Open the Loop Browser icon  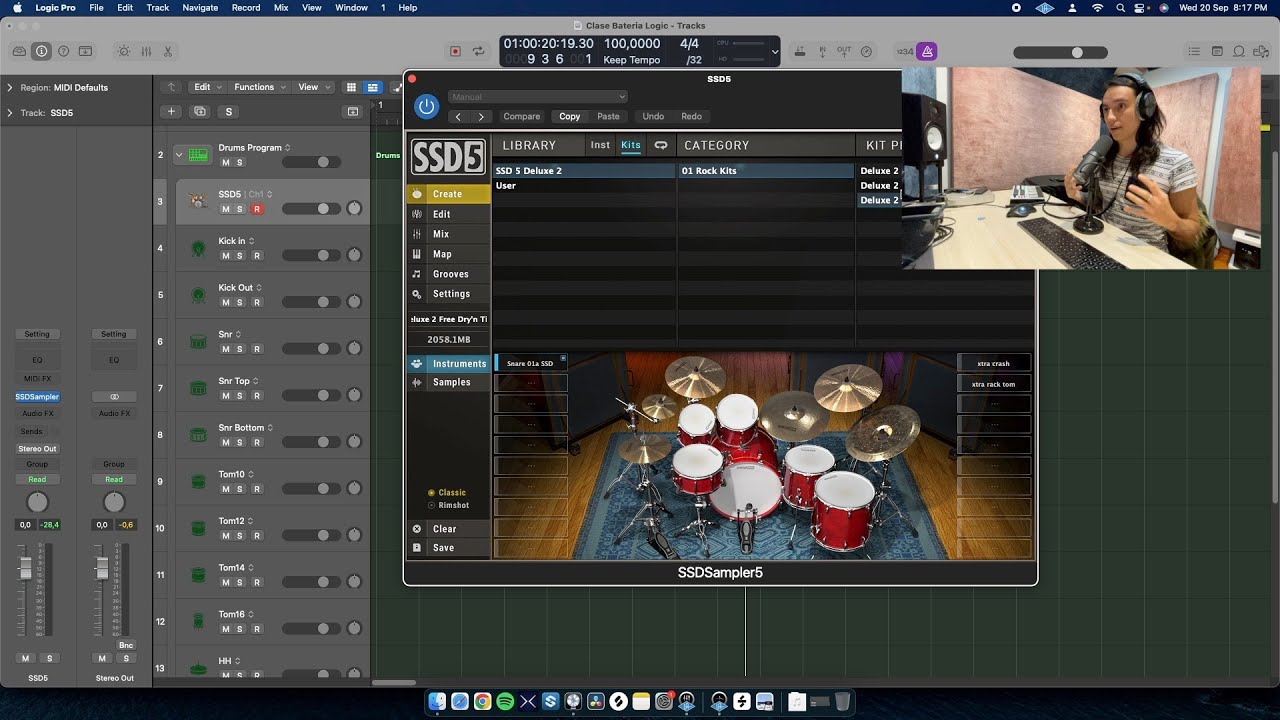1239,51
